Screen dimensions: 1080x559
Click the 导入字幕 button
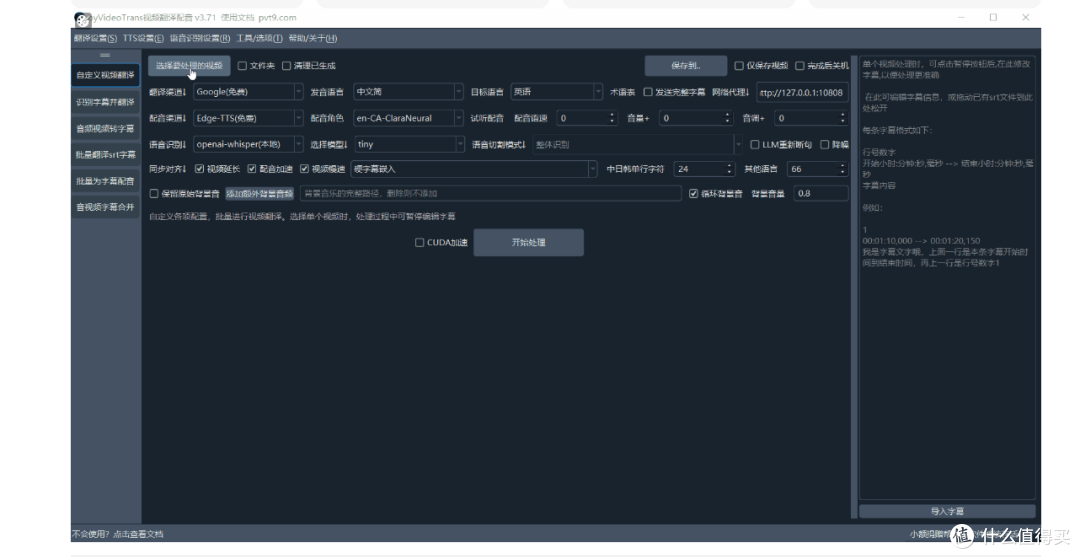[947, 511]
